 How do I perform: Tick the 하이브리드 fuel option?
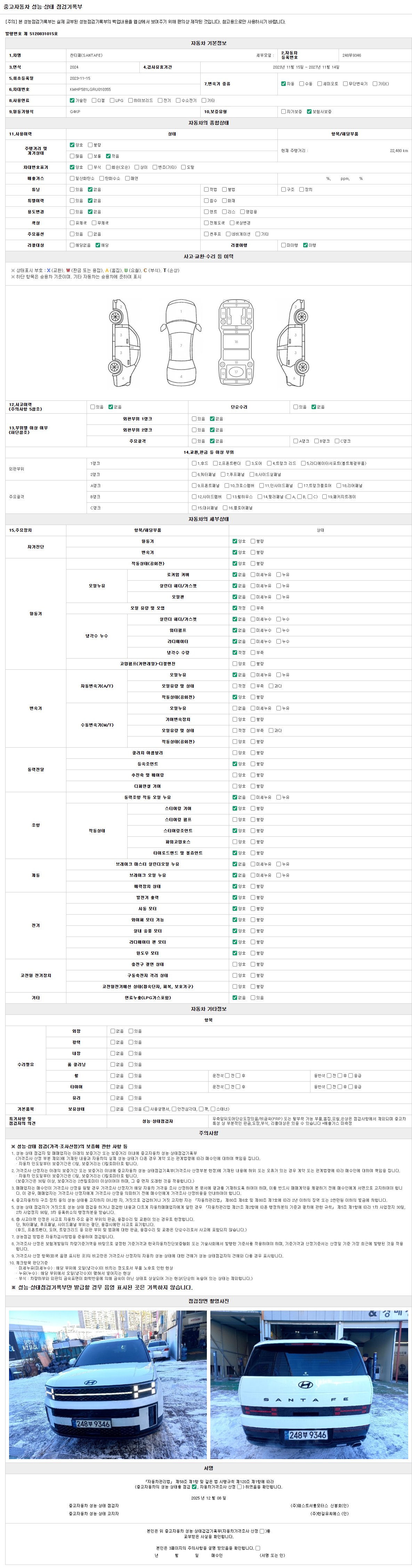[x=130, y=101]
